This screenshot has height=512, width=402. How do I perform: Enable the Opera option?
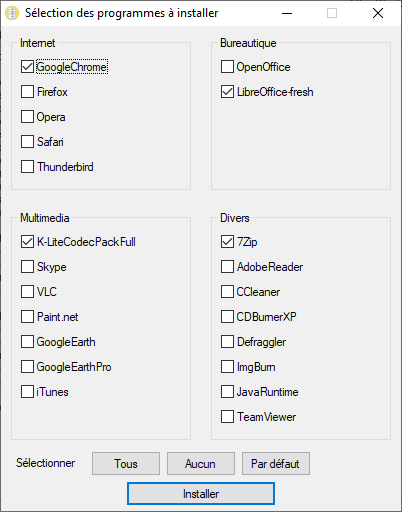coord(27,117)
